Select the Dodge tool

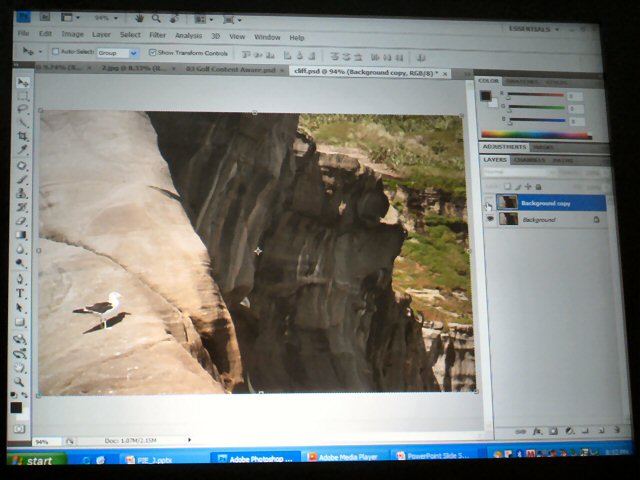click(x=20, y=263)
